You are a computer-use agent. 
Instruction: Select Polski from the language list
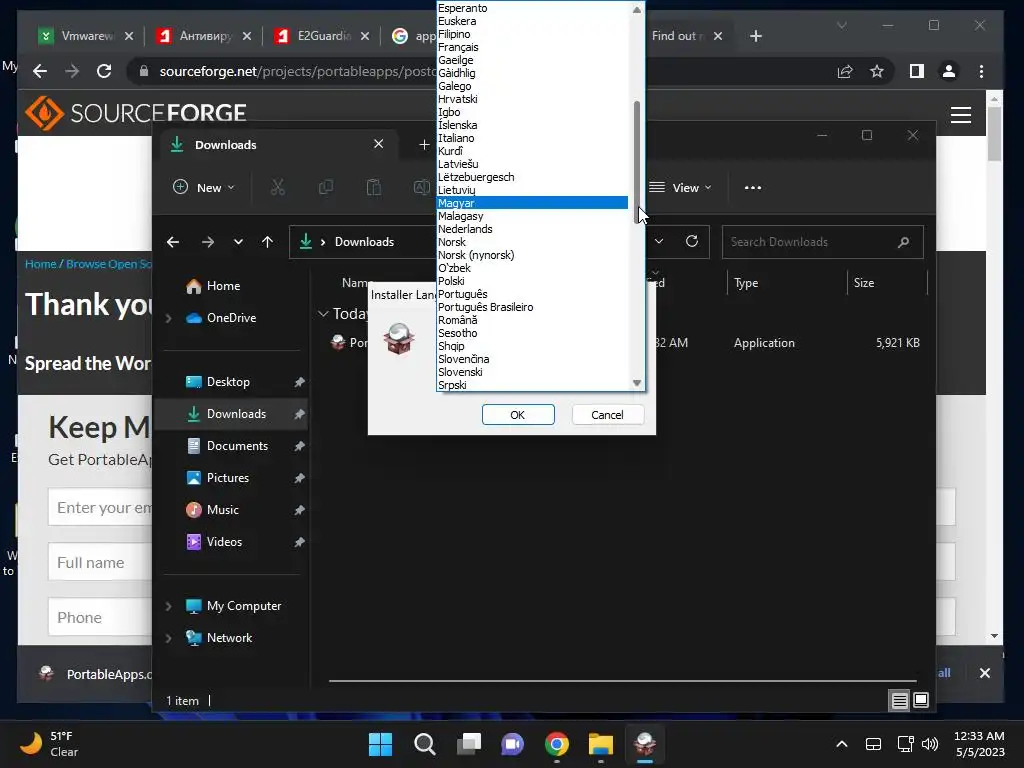(x=532, y=281)
